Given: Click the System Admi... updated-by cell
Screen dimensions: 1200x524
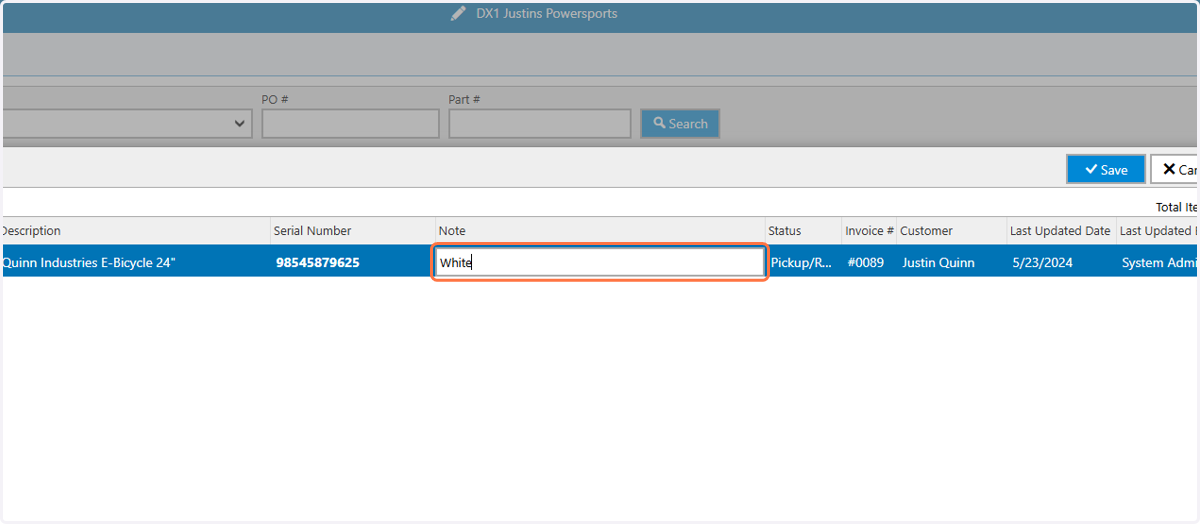Looking at the screenshot, I should tap(1158, 262).
